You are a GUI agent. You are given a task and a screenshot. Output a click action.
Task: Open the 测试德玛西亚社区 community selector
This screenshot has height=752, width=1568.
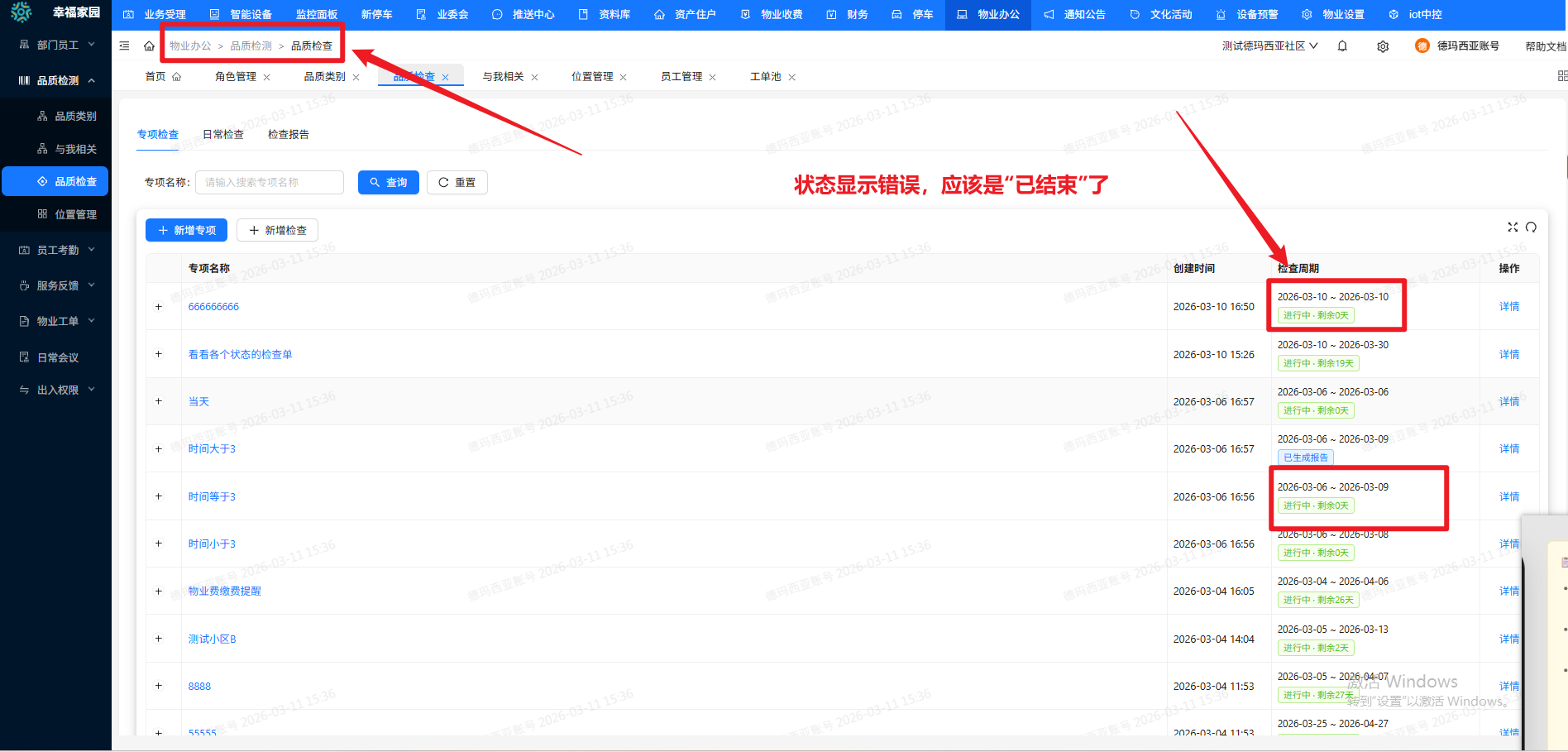[1269, 46]
